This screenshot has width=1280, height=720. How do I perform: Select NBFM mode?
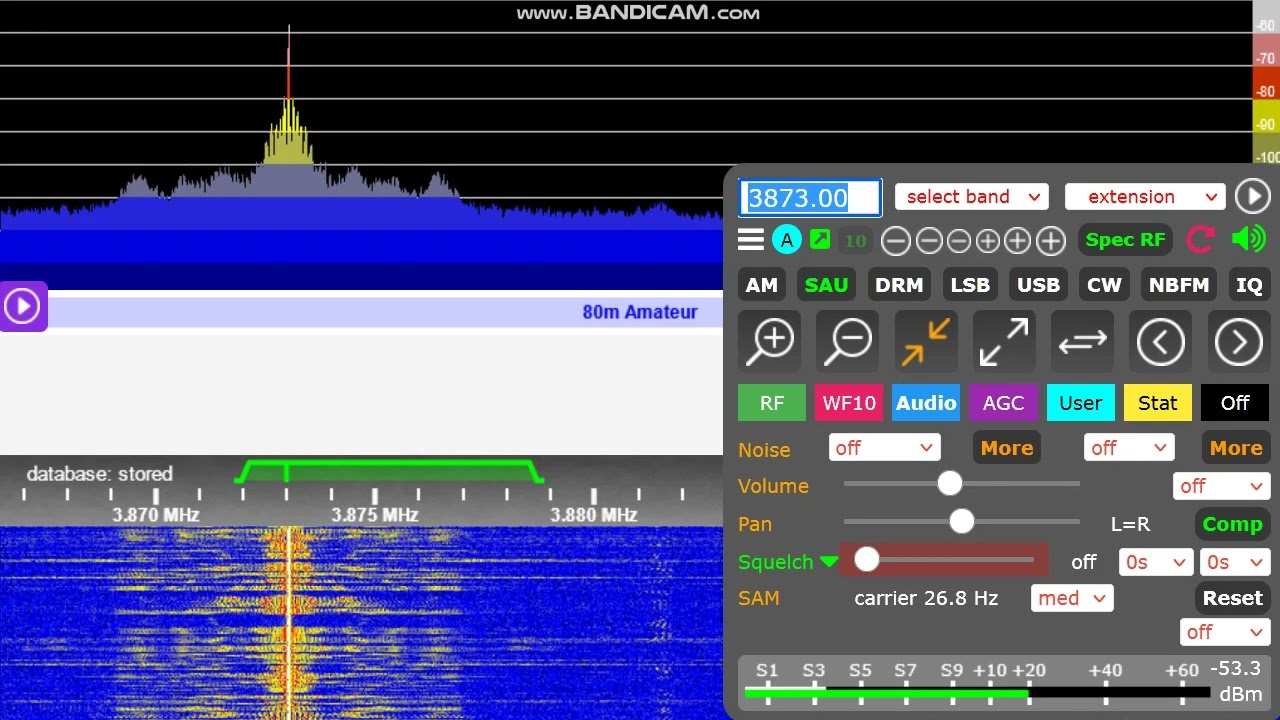pyautogui.click(x=1179, y=285)
